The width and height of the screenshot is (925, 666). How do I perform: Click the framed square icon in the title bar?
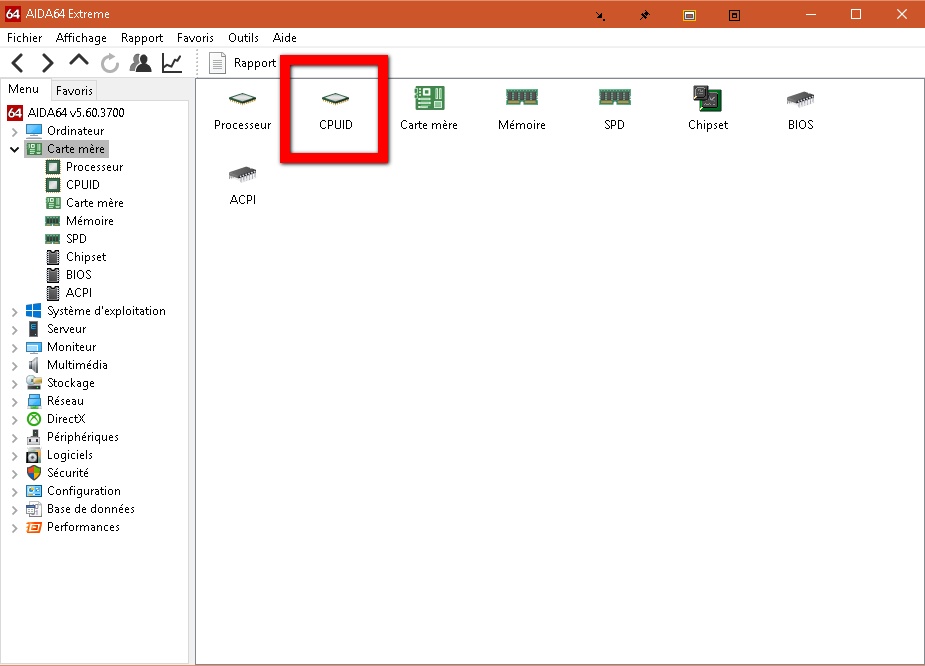pos(734,15)
